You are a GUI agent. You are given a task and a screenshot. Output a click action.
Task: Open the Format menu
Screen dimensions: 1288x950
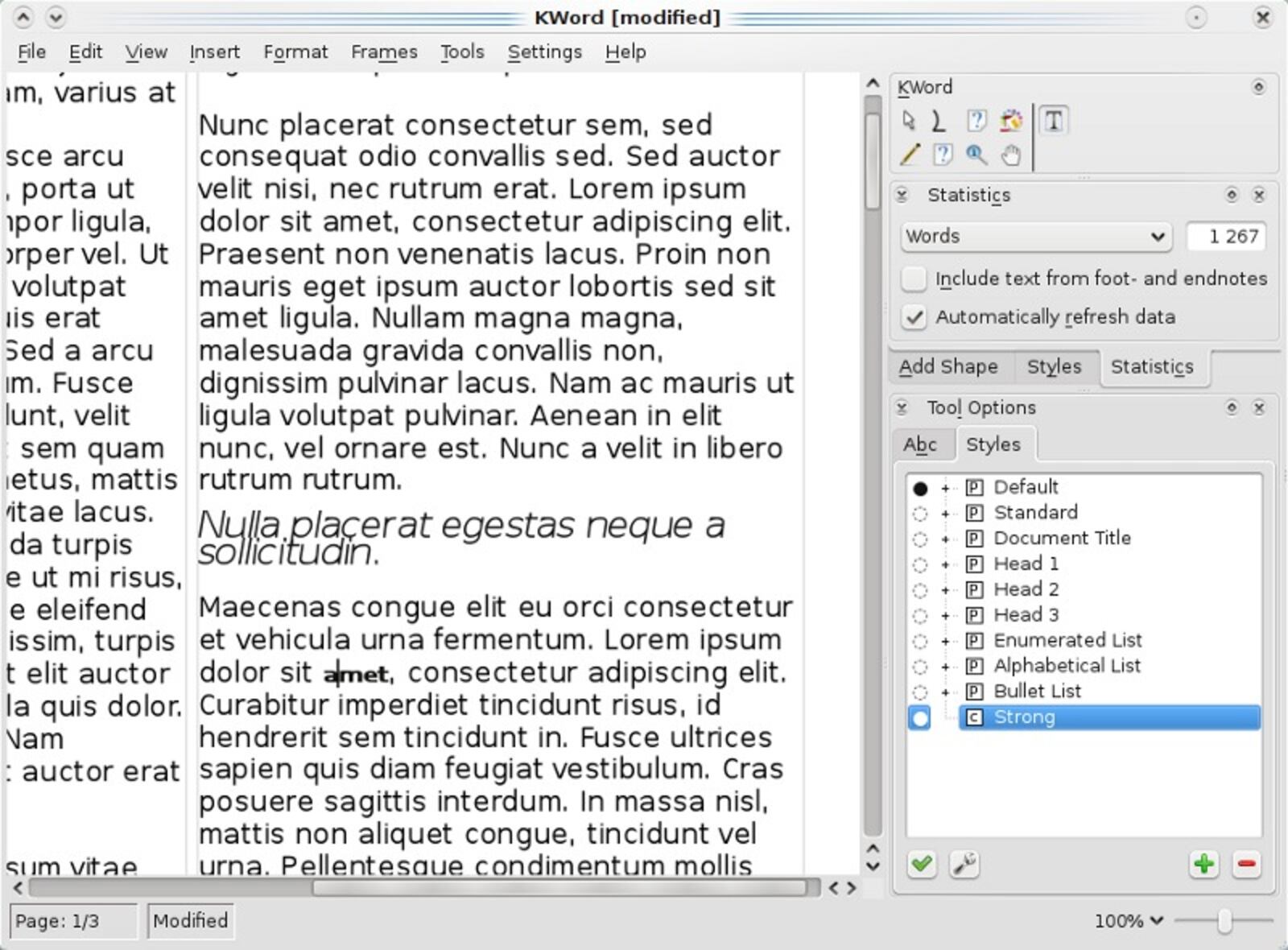295,52
